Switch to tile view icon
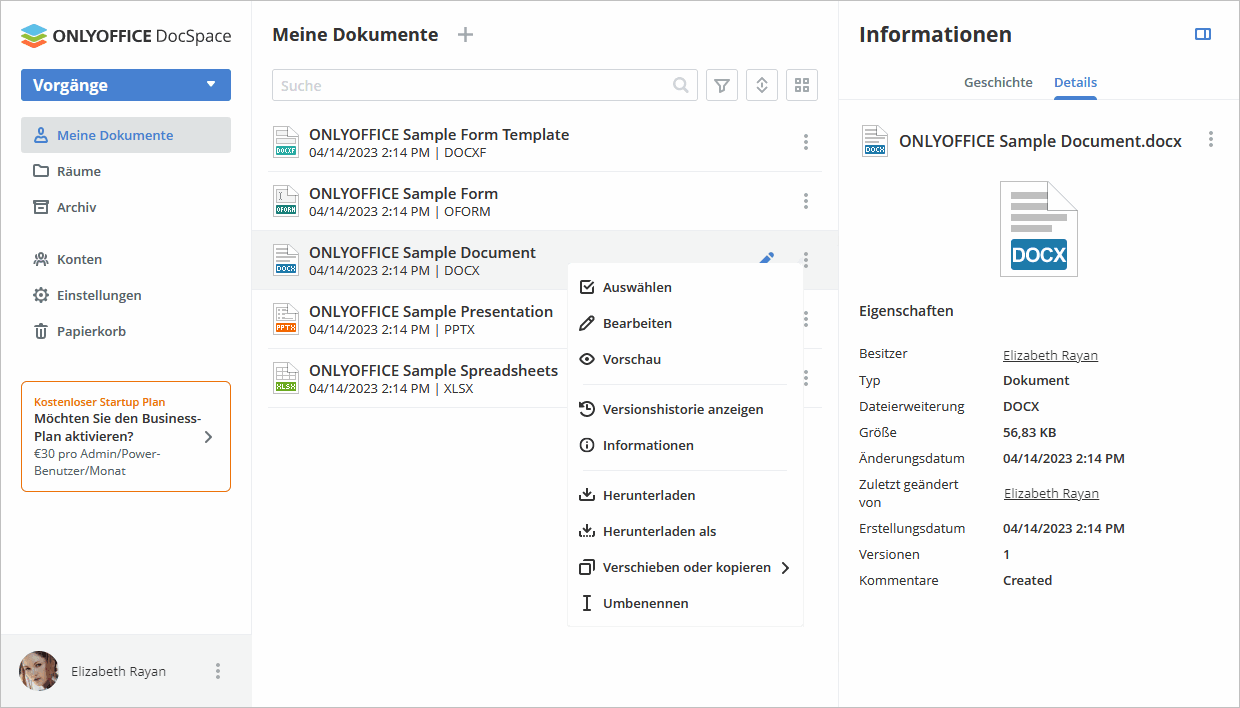Viewport: 1240px width, 708px height. [802, 86]
